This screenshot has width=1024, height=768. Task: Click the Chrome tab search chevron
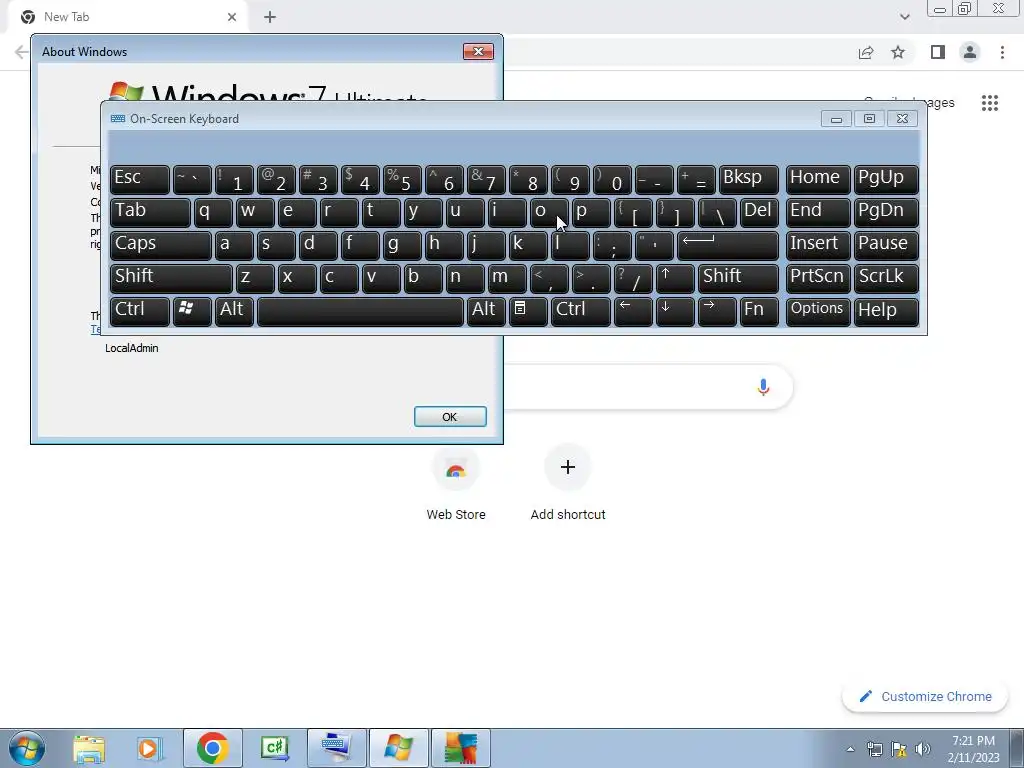point(904,17)
